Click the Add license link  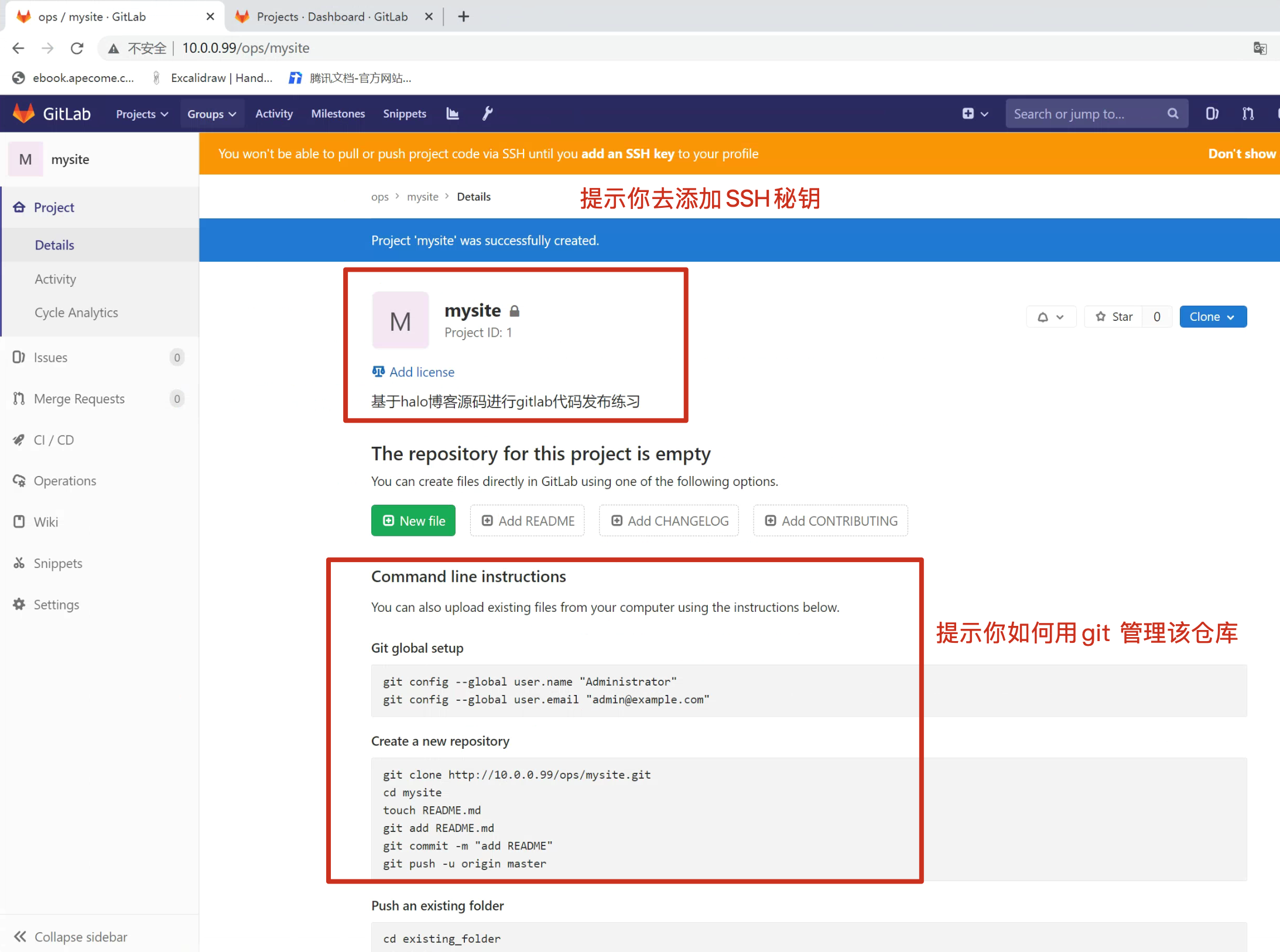tap(422, 372)
